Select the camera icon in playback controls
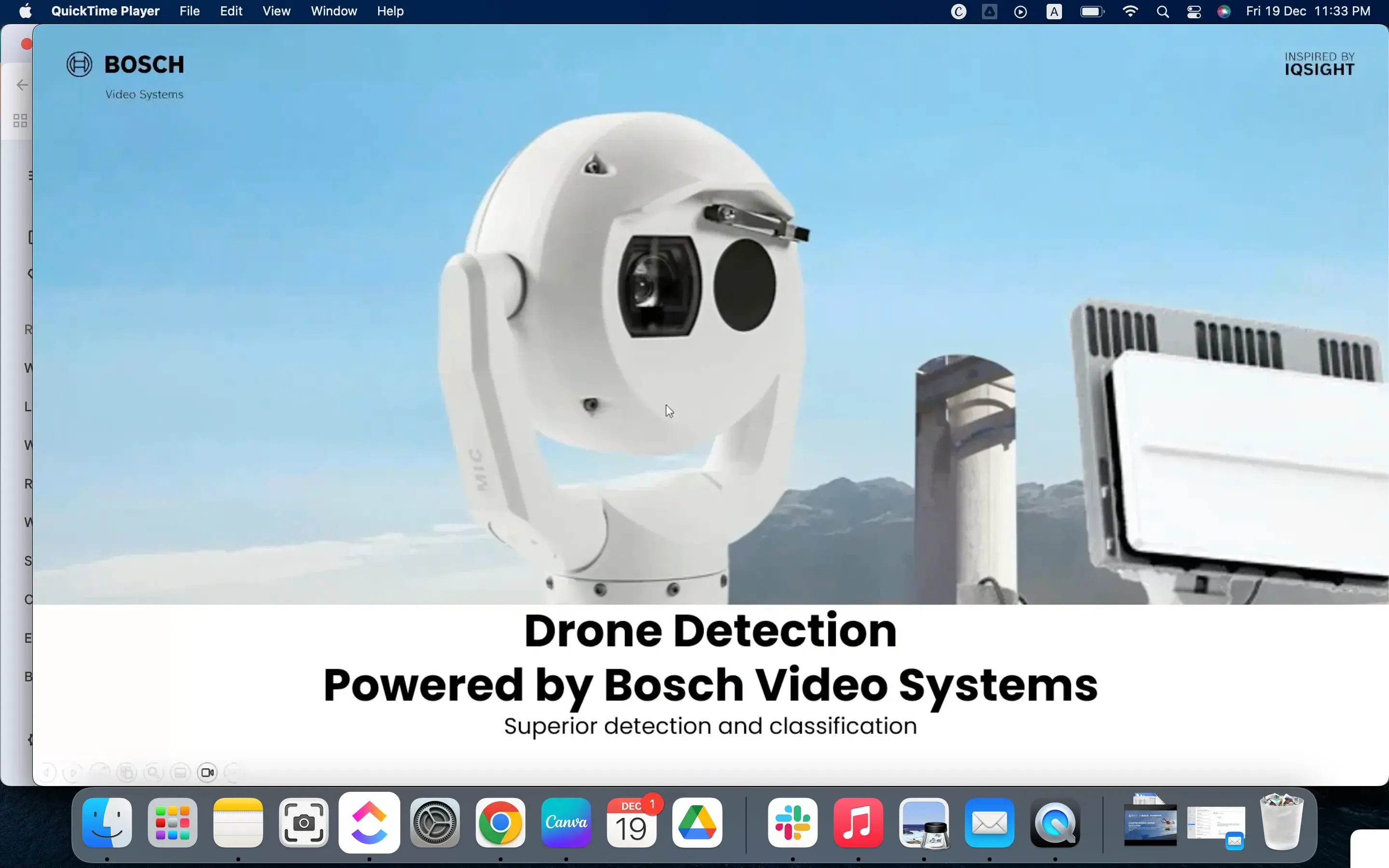Viewport: 1389px width, 868px height. (207, 773)
